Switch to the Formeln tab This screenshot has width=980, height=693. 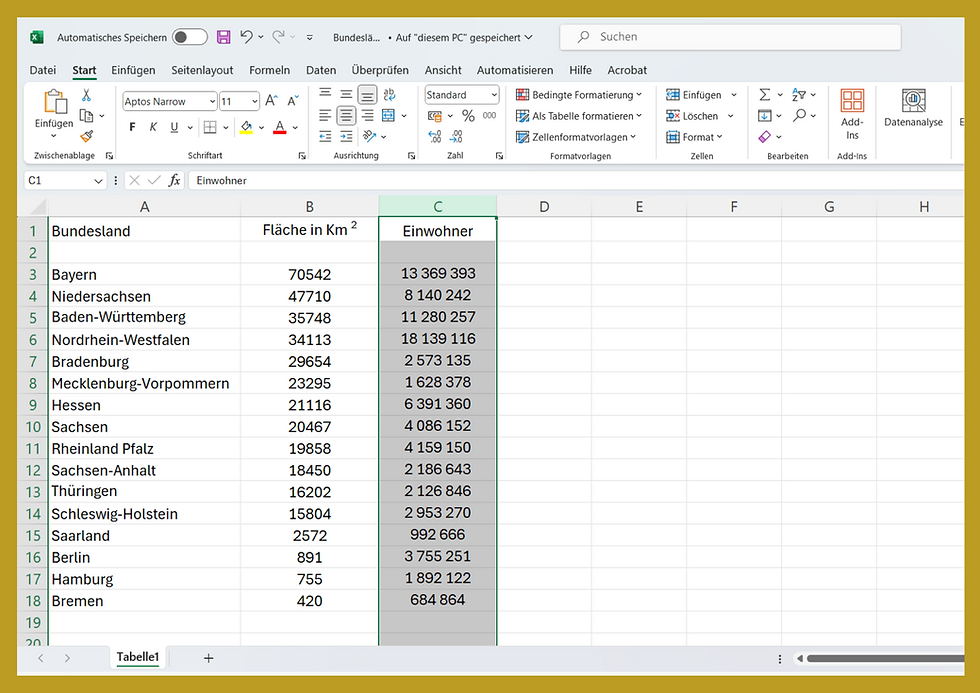(x=269, y=70)
